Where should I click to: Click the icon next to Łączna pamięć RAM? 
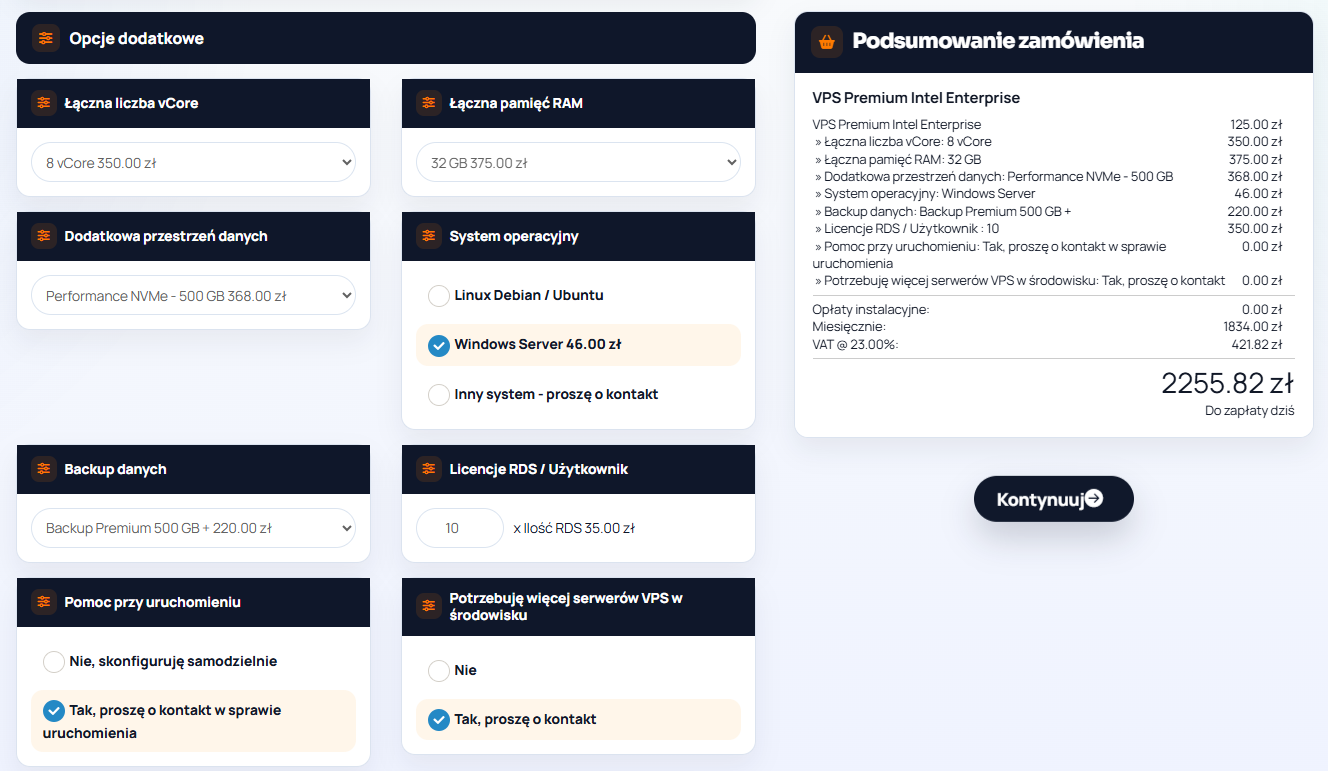click(429, 103)
